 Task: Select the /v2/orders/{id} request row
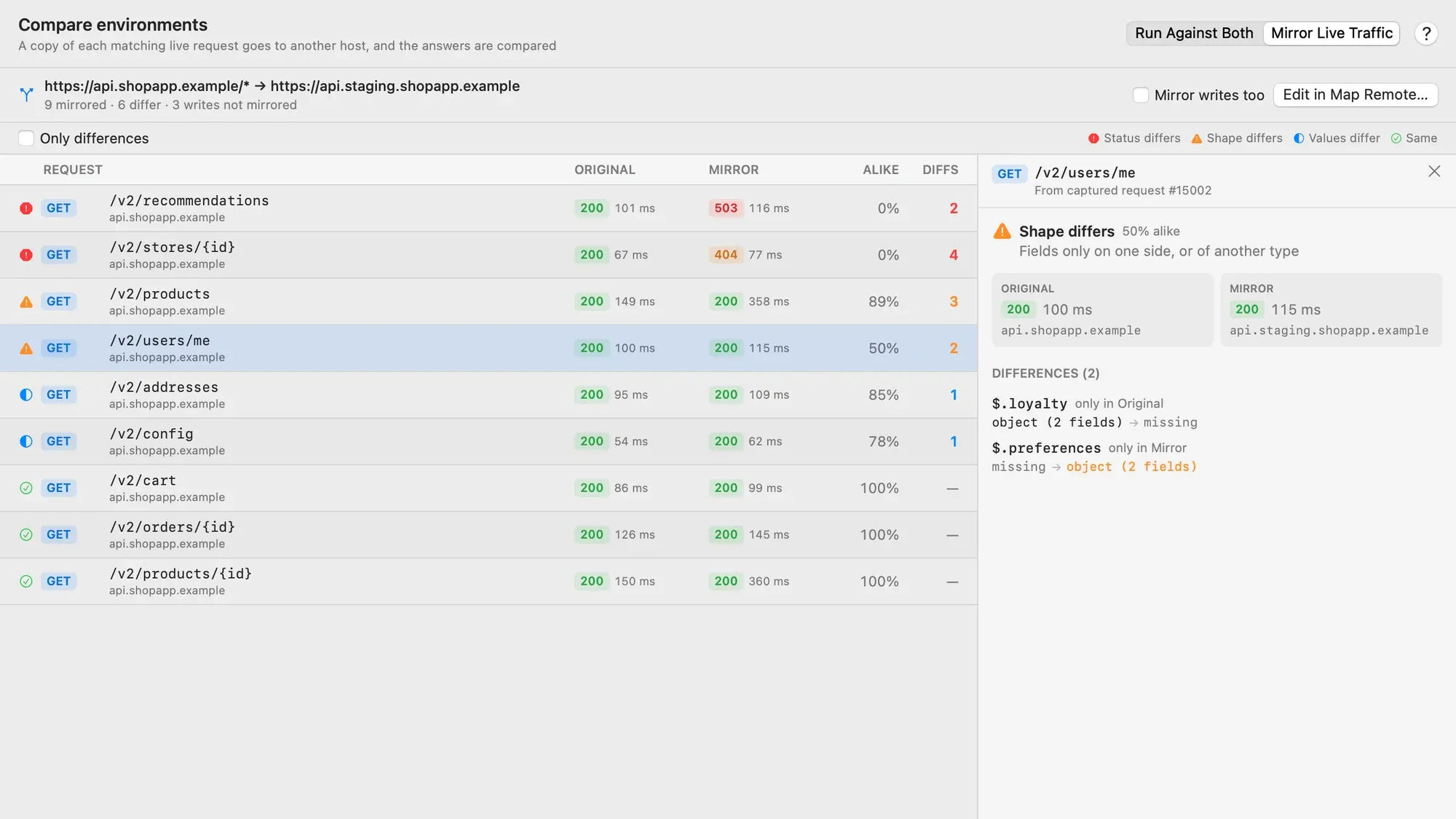pyautogui.click(x=488, y=534)
